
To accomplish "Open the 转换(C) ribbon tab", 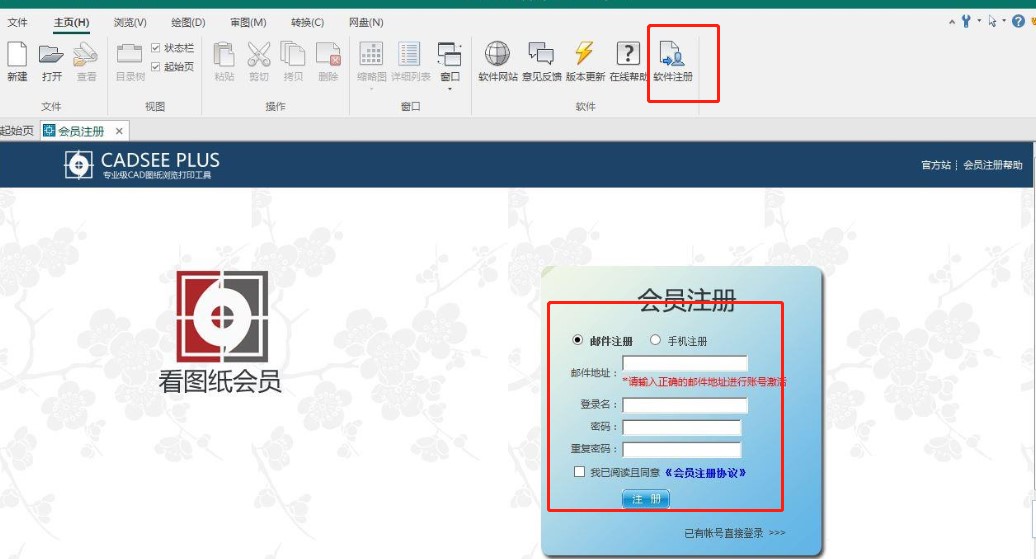I will pyautogui.click(x=307, y=22).
